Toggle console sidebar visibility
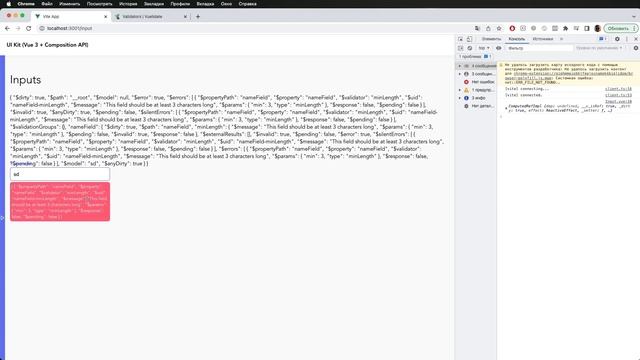Viewport: 640px width, 360px height. (460, 48)
